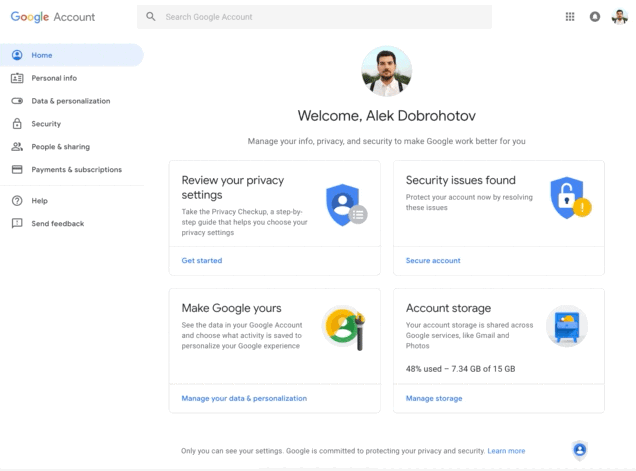Click the Manage storage link
636x471 pixels.
pos(434,398)
